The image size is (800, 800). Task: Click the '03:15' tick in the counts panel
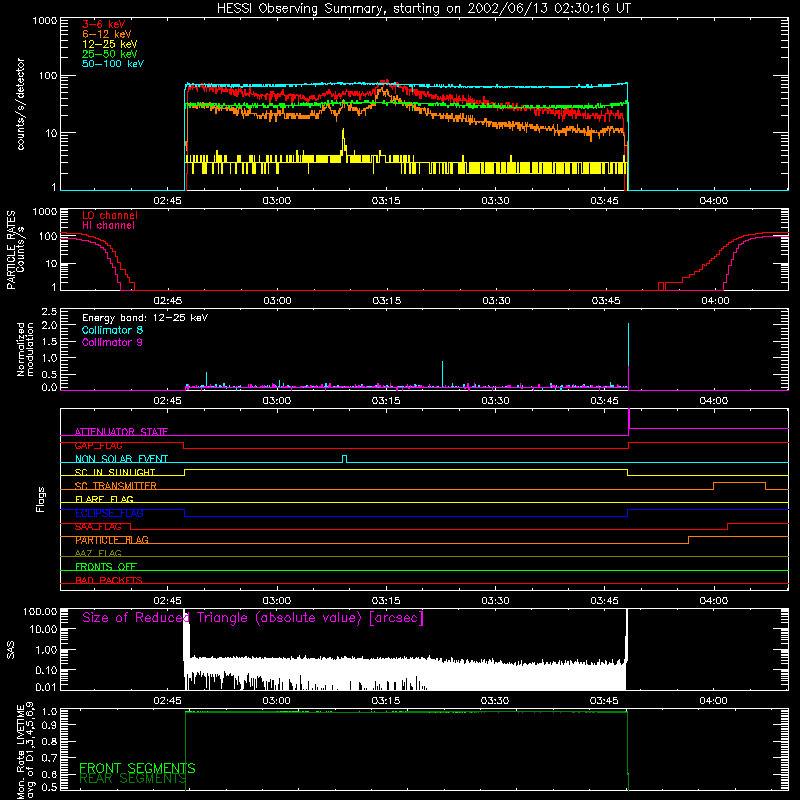click(x=386, y=201)
